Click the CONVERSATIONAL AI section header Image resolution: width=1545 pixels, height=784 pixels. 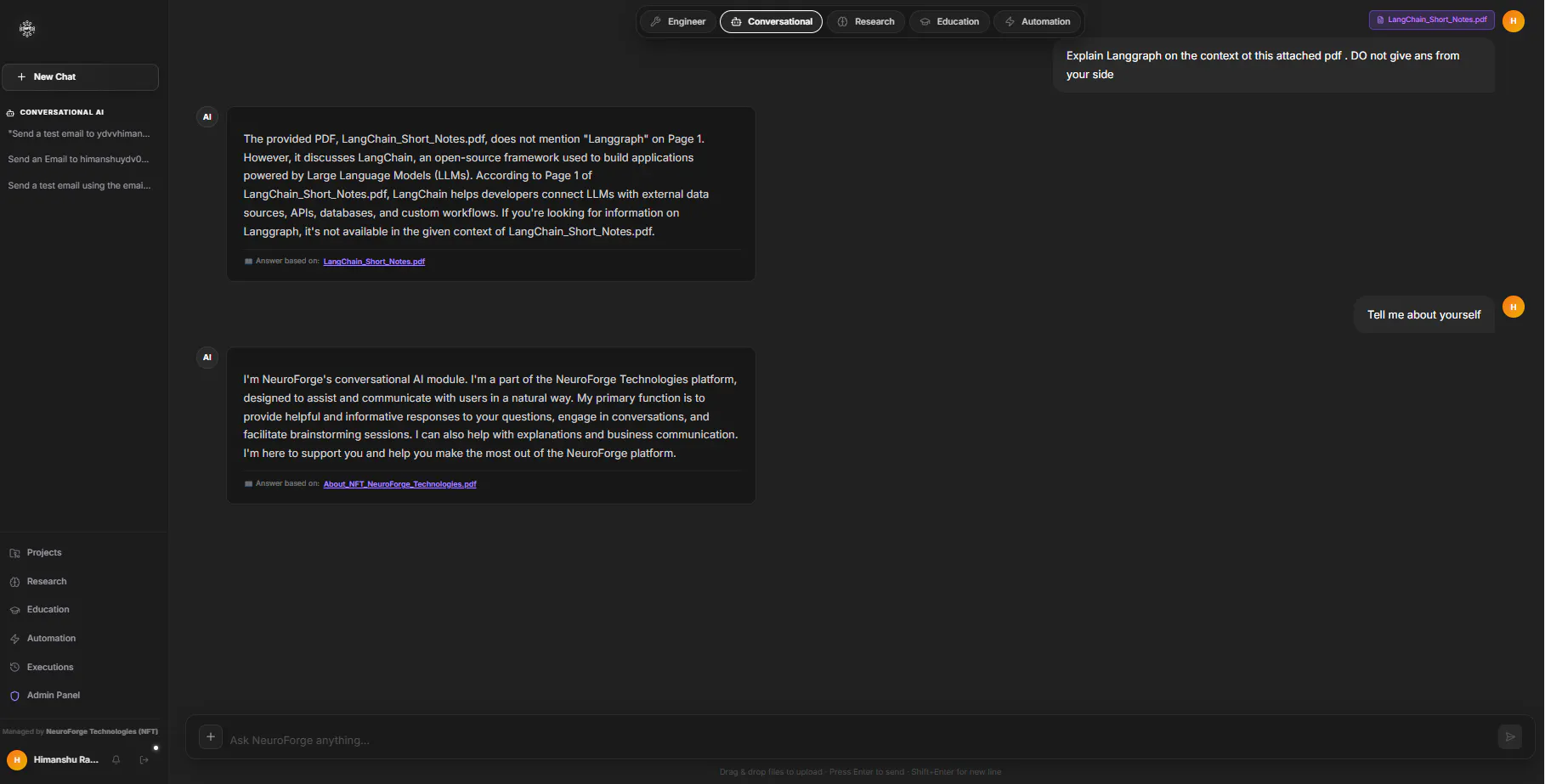click(56, 112)
